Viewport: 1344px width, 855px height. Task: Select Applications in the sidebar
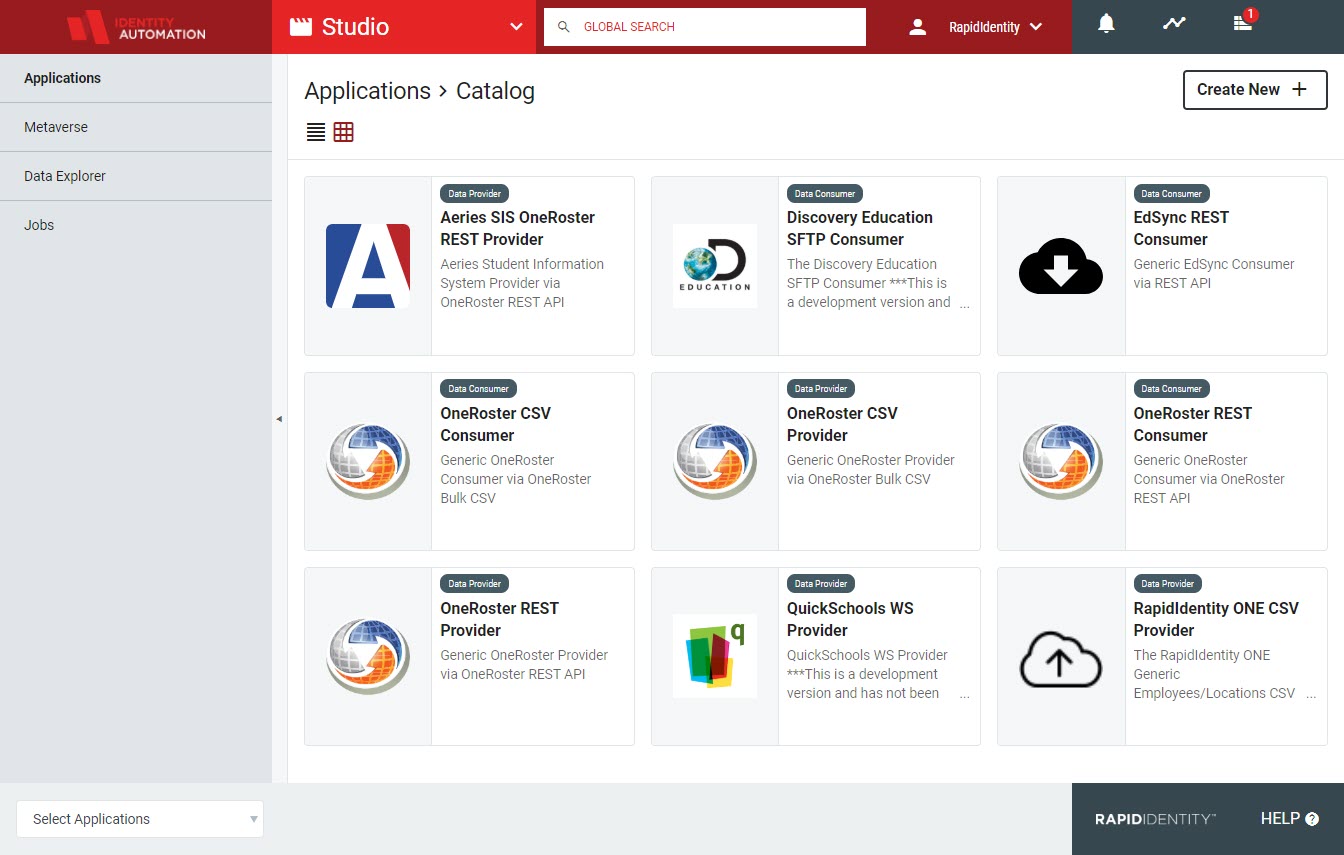pos(136,78)
